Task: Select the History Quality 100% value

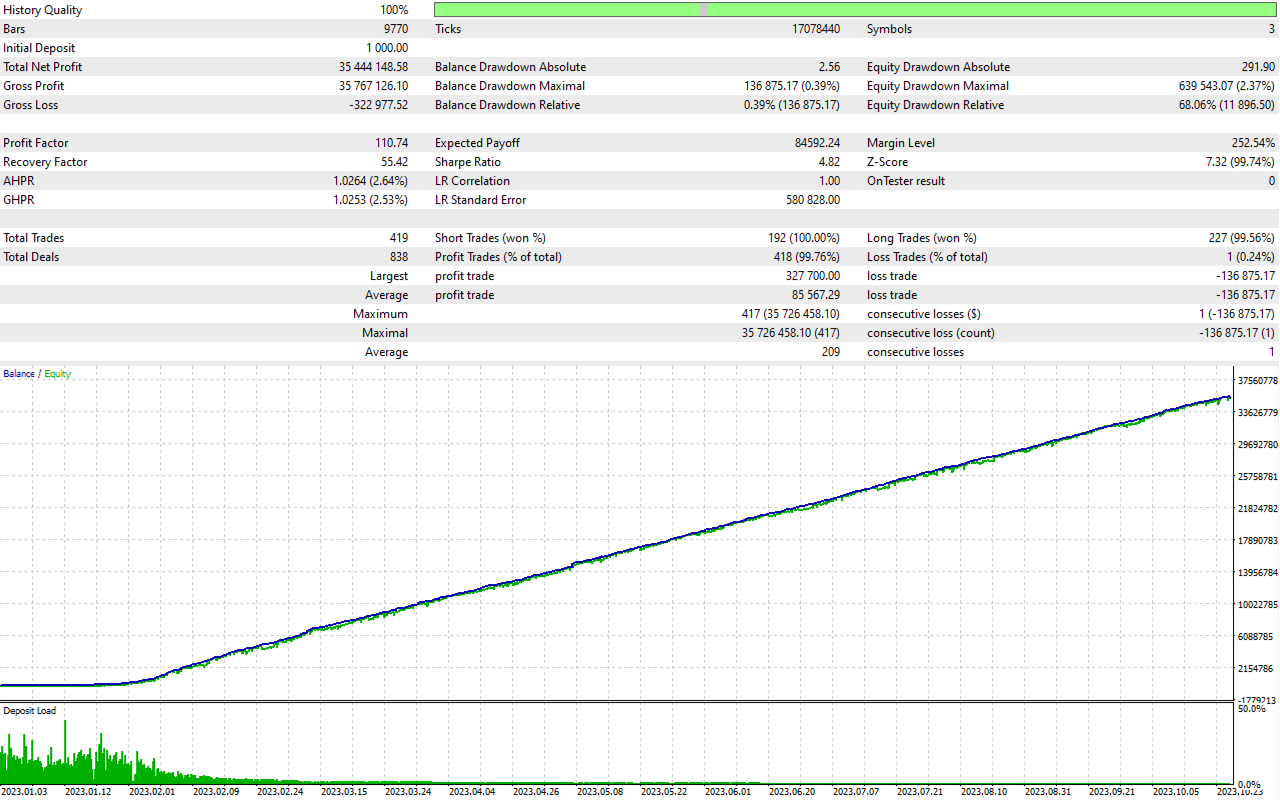Action: [x=394, y=10]
